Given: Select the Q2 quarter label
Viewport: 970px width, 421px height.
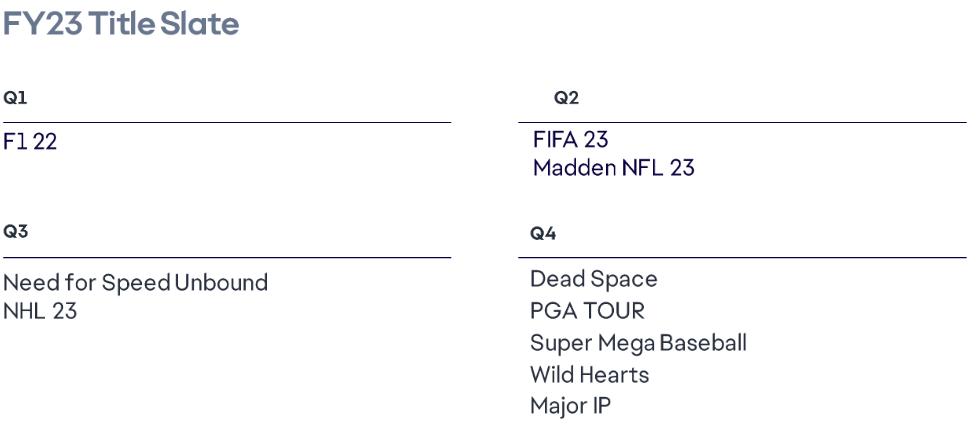Looking at the screenshot, I should [566, 98].
